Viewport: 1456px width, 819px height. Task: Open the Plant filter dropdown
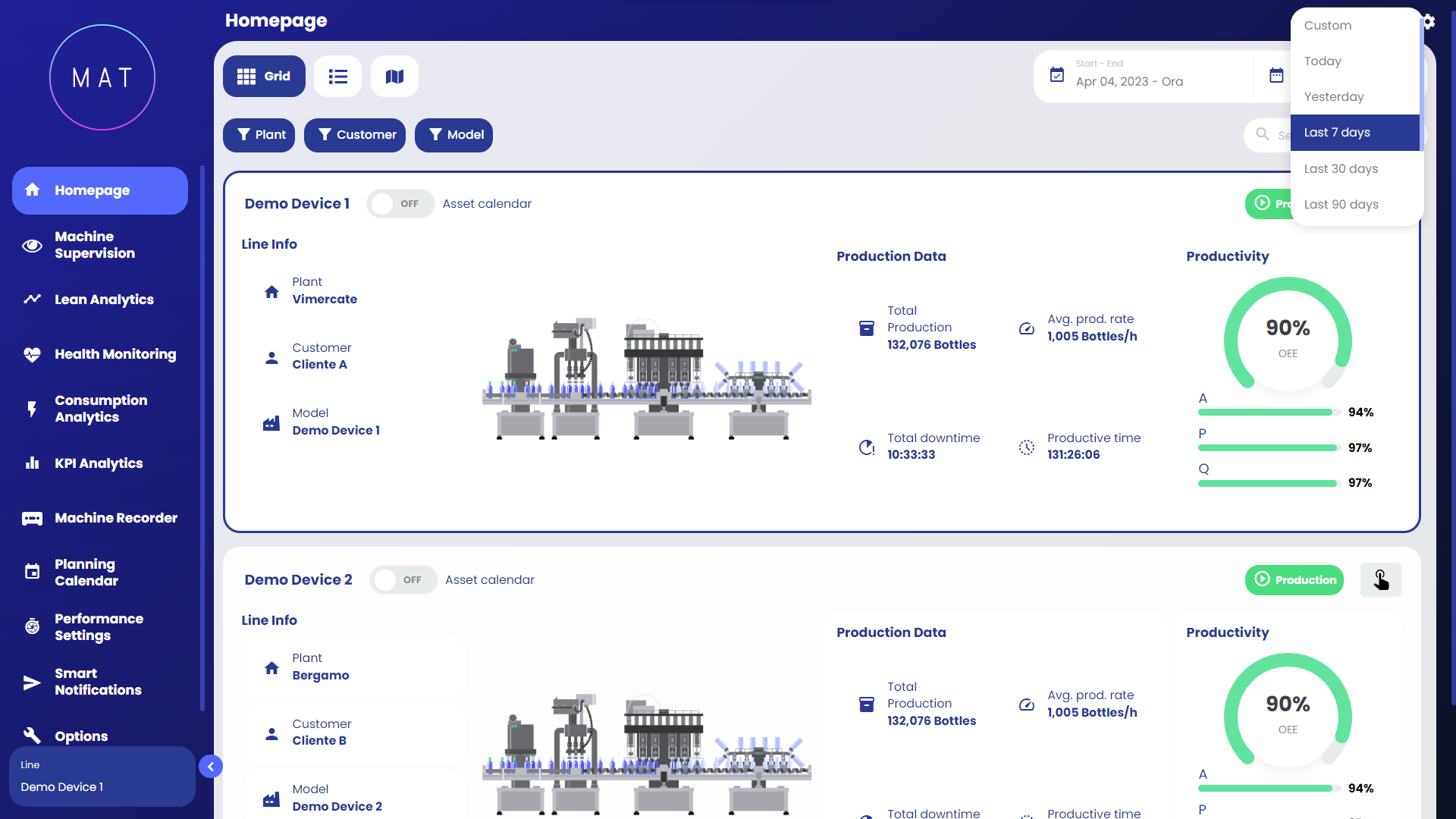[x=259, y=135]
